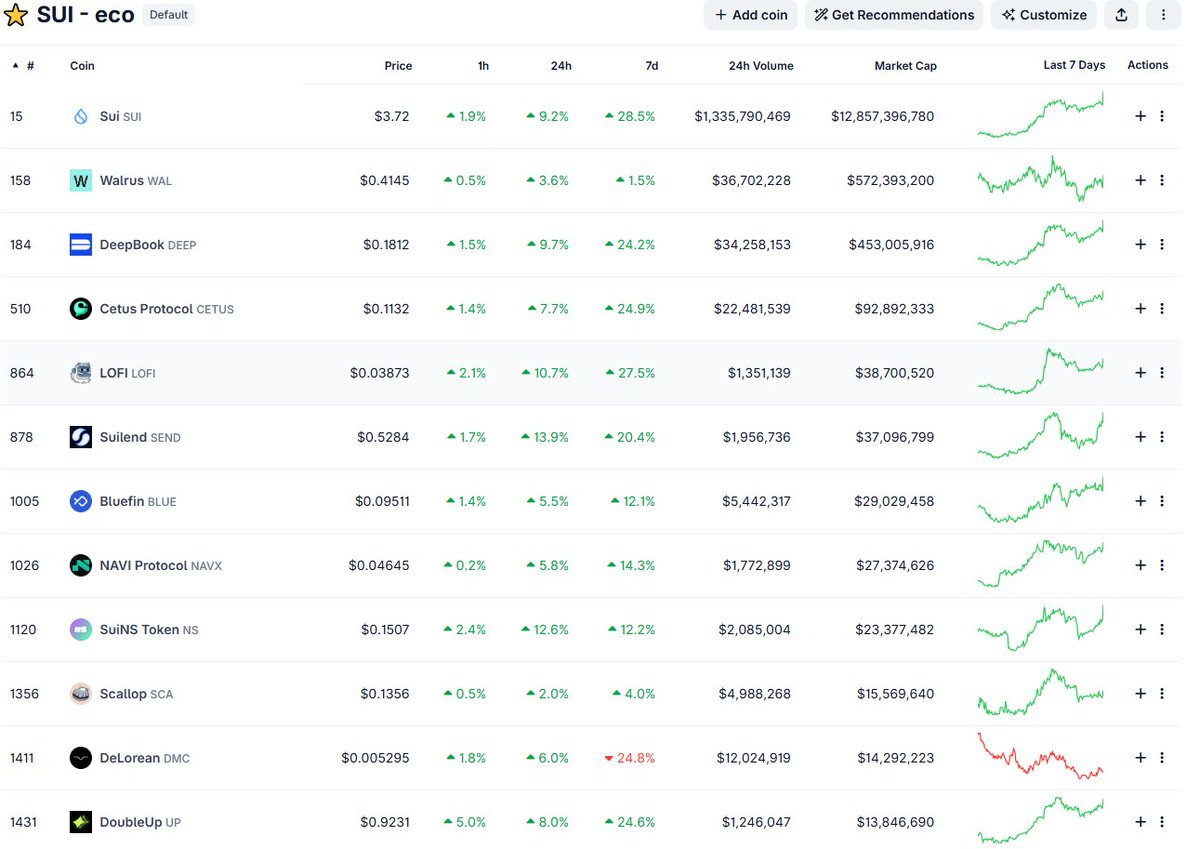Open three-dot menu in Sui row
This screenshot has width=1200, height=849.
[1162, 116]
